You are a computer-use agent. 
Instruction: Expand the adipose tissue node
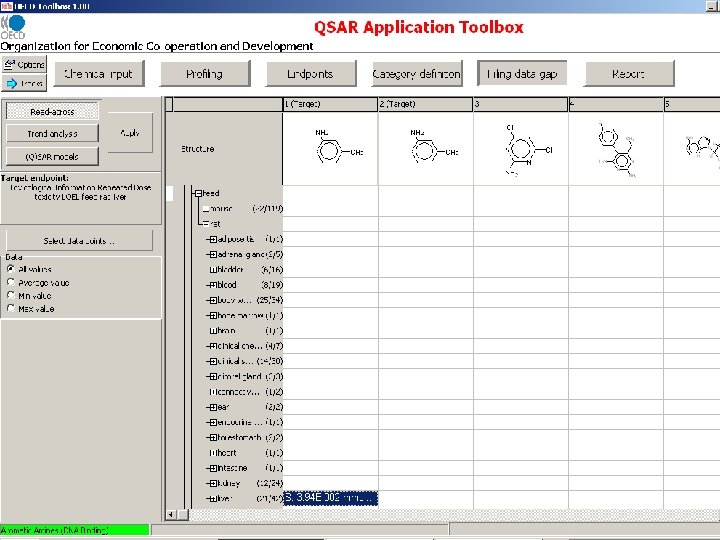point(213,239)
